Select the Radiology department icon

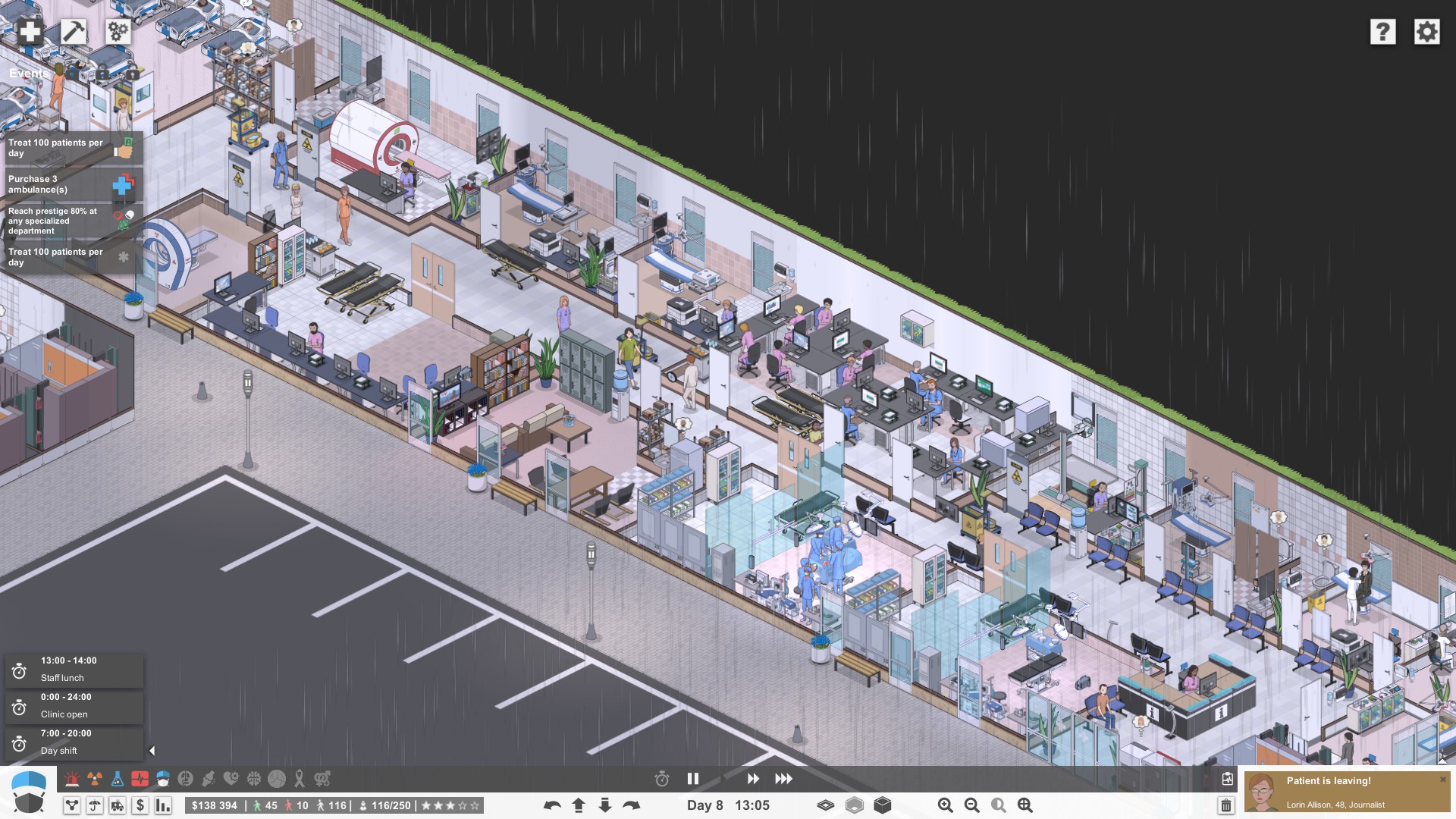(95, 779)
